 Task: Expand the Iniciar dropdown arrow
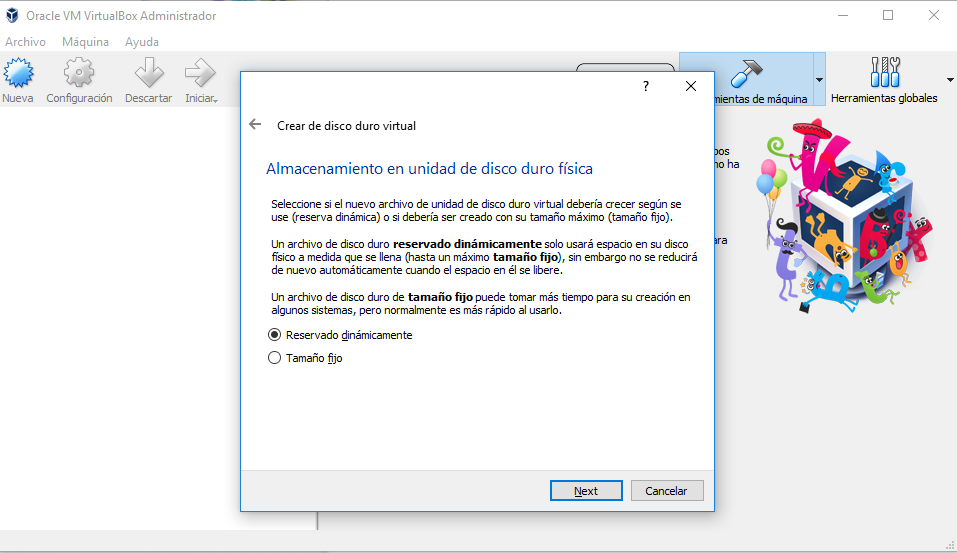tap(216, 99)
